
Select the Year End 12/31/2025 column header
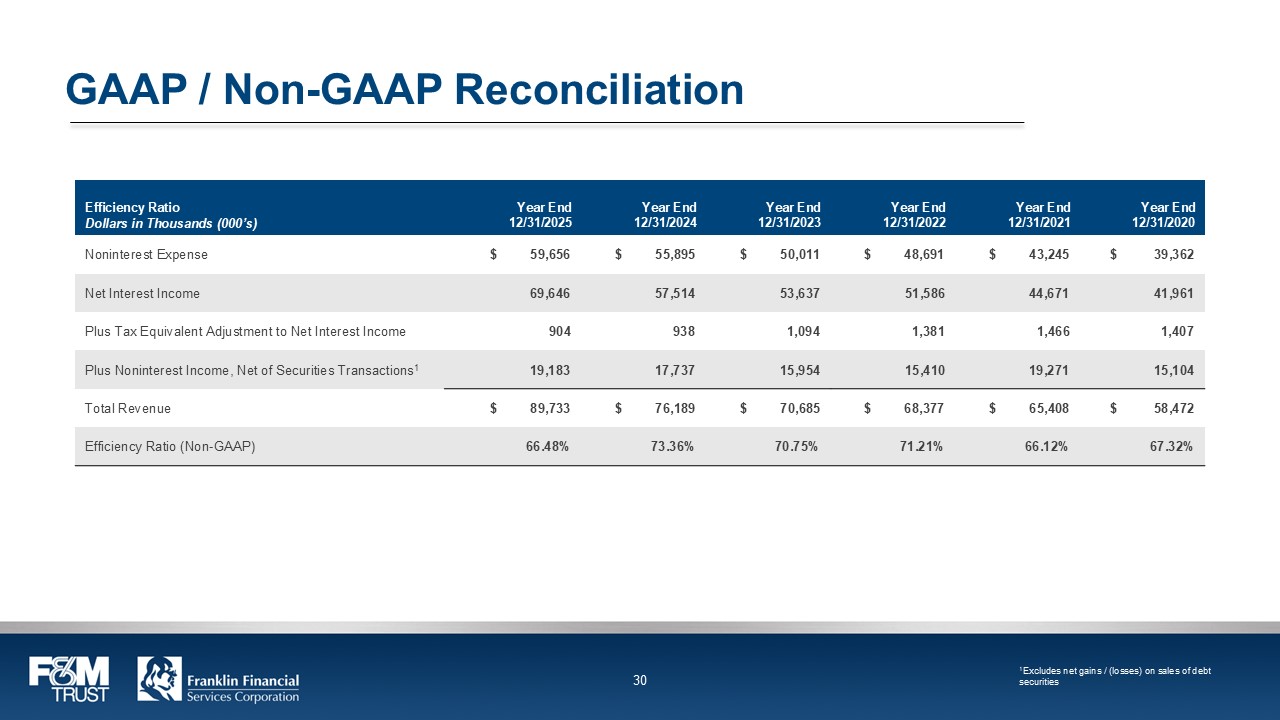[x=540, y=215]
